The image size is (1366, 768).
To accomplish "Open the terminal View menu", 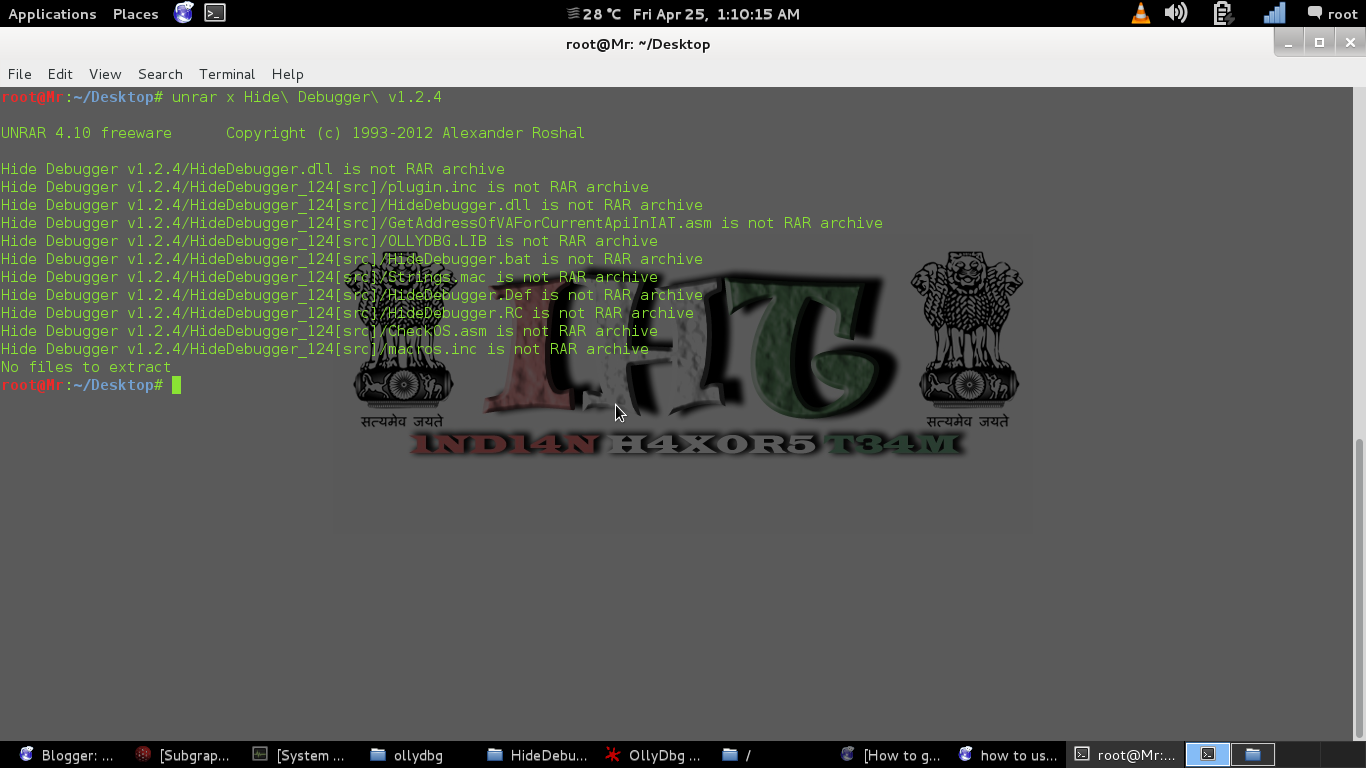I will 105,74.
